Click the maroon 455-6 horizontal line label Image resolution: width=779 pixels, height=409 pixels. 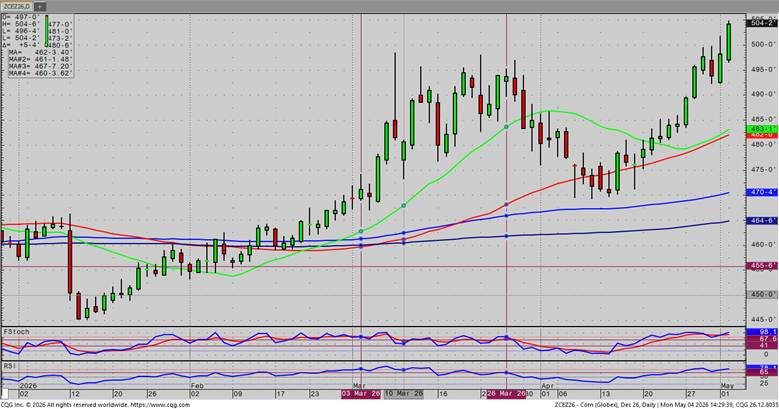click(762, 266)
